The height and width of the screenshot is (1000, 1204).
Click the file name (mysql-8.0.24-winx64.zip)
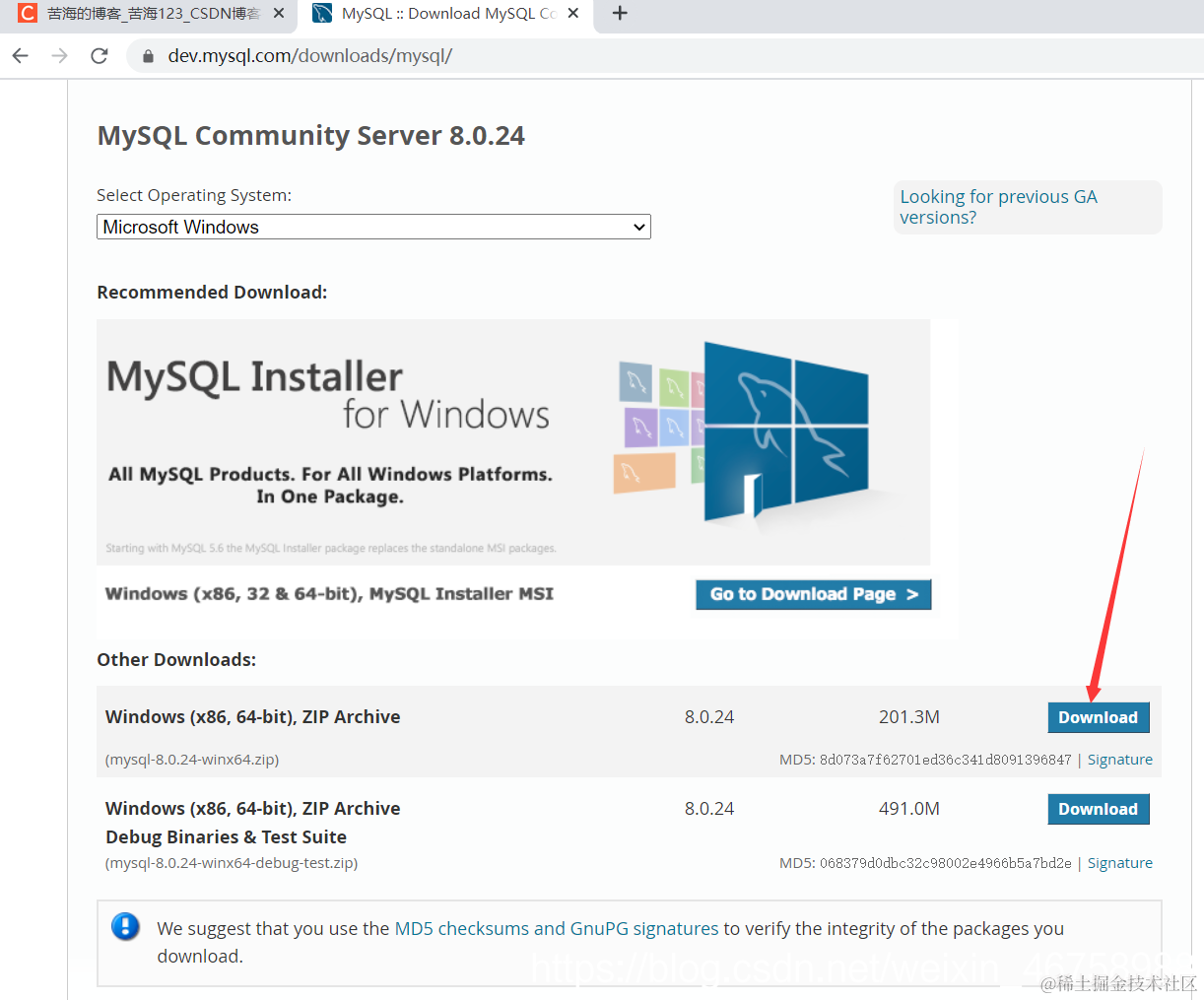tap(192, 760)
